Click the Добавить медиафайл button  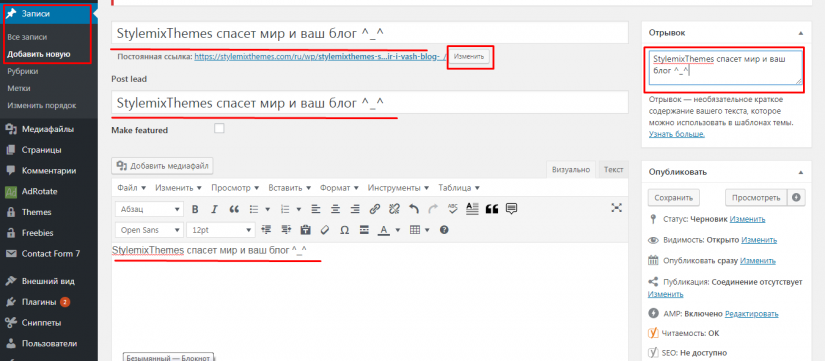163,166
